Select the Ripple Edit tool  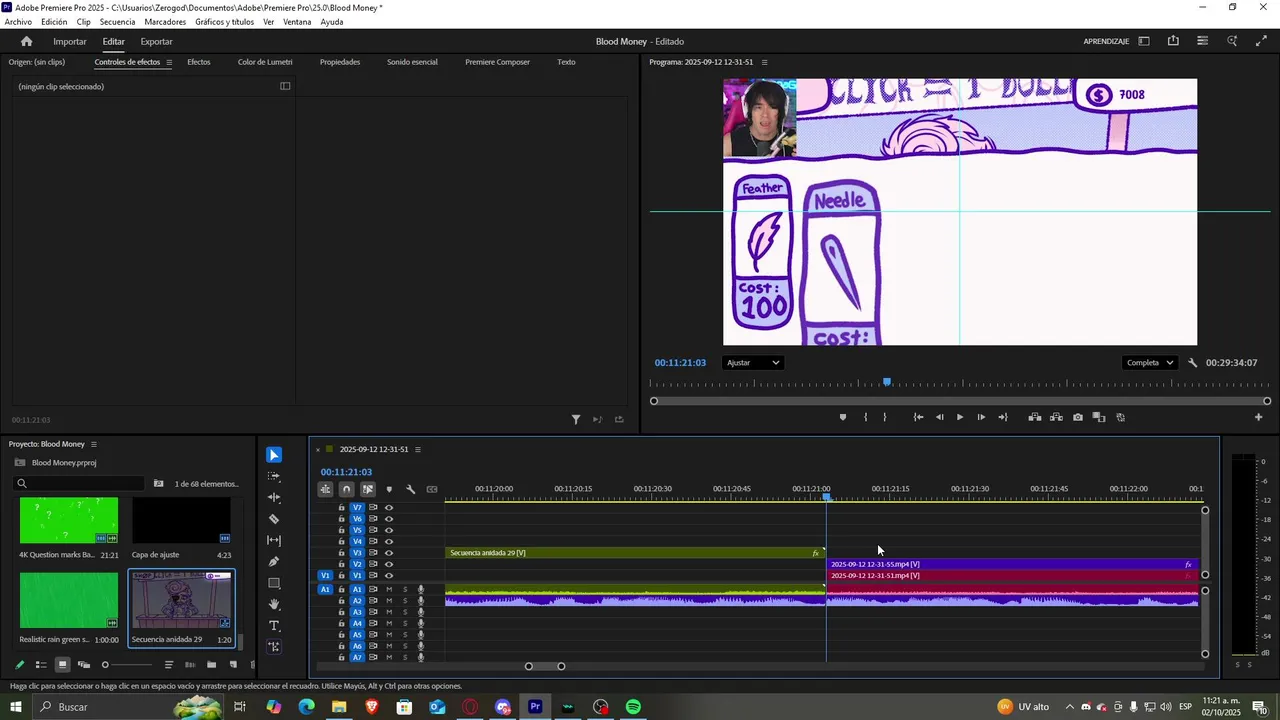[x=274, y=497]
